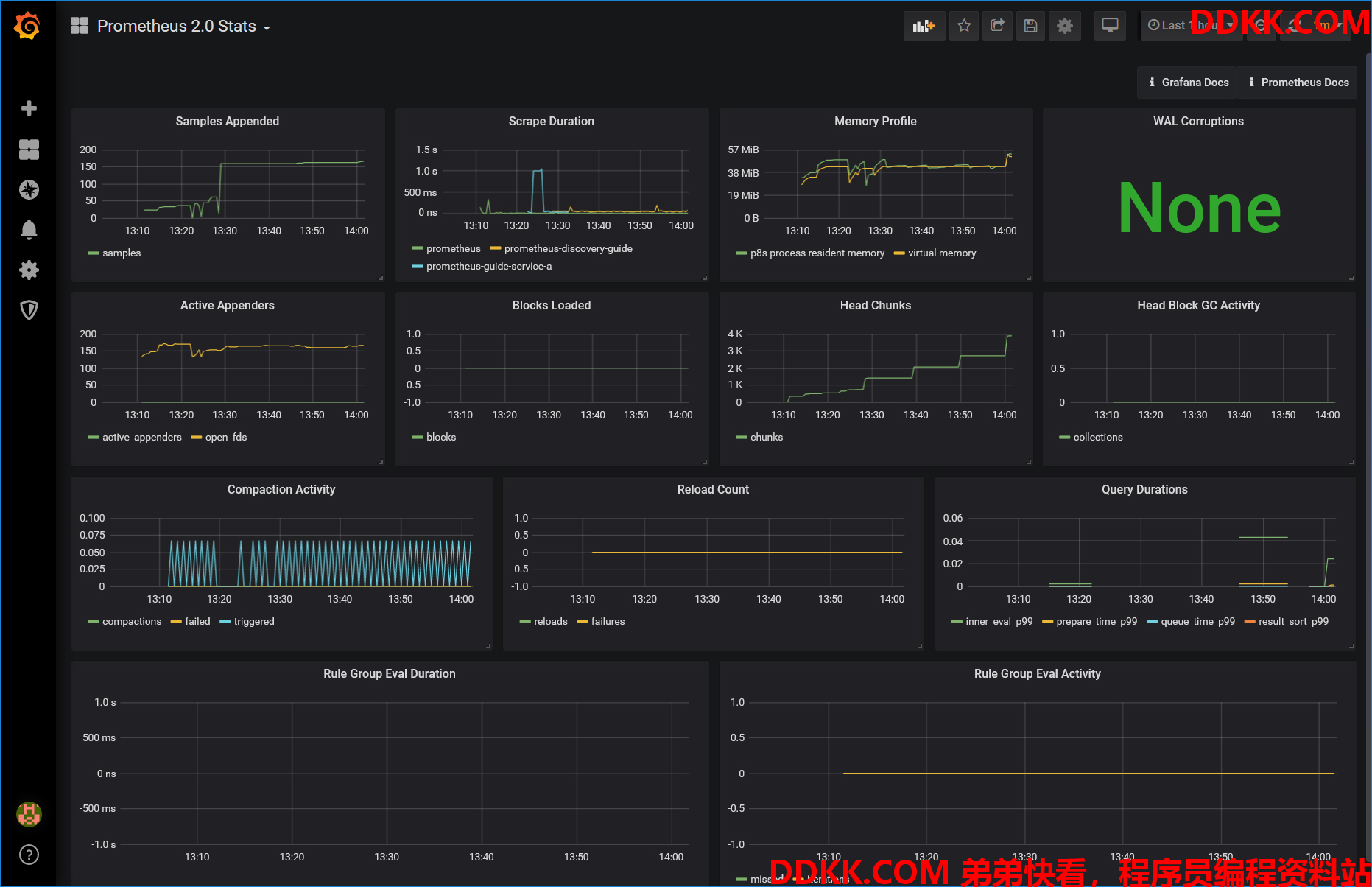Image resolution: width=1372 pixels, height=887 pixels.
Task: Open the Rule Group Eval Activity title menu
Action: pos(1038,673)
